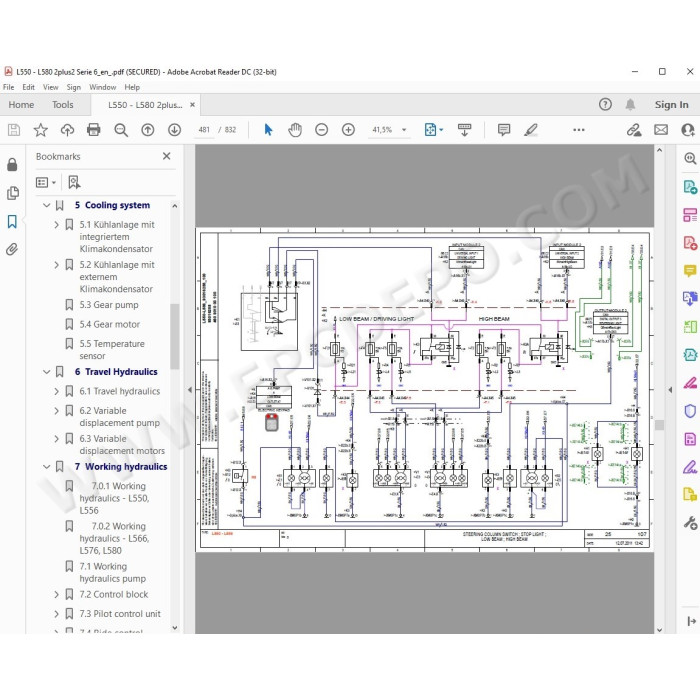This screenshot has width=700, height=700.
Task: Collapse 6 Travel Hydraulics bookmark
Action: pyautogui.click(x=46, y=372)
